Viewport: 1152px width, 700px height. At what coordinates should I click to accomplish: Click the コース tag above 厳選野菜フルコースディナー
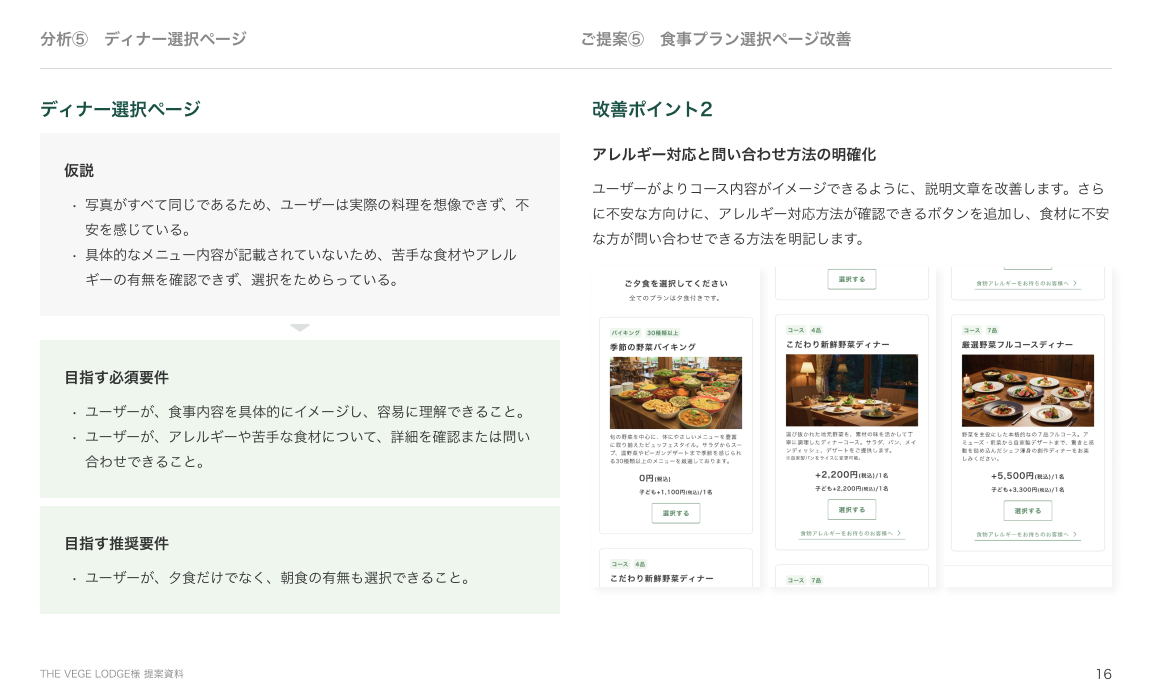coord(972,330)
